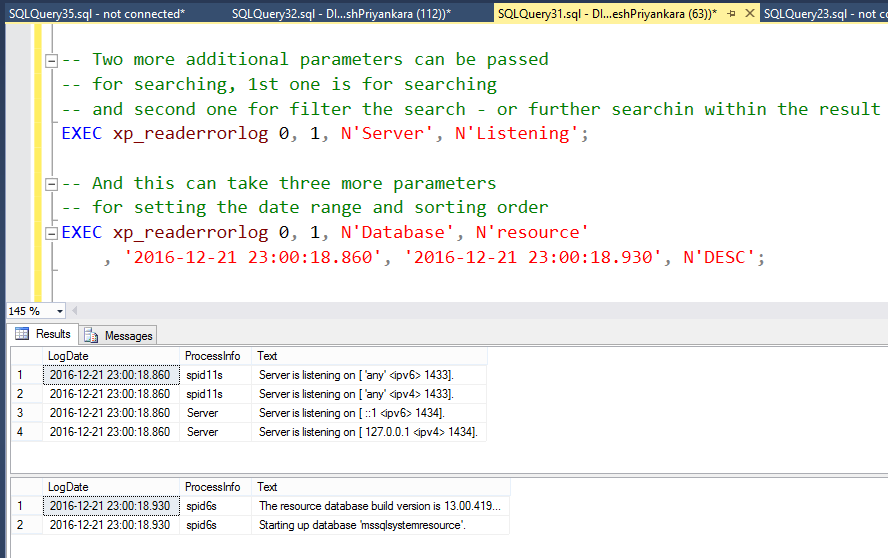The height and width of the screenshot is (558, 888).
Task: Switch to the SQLQuery35.sql tab
Action: click(x=97, y=14)
